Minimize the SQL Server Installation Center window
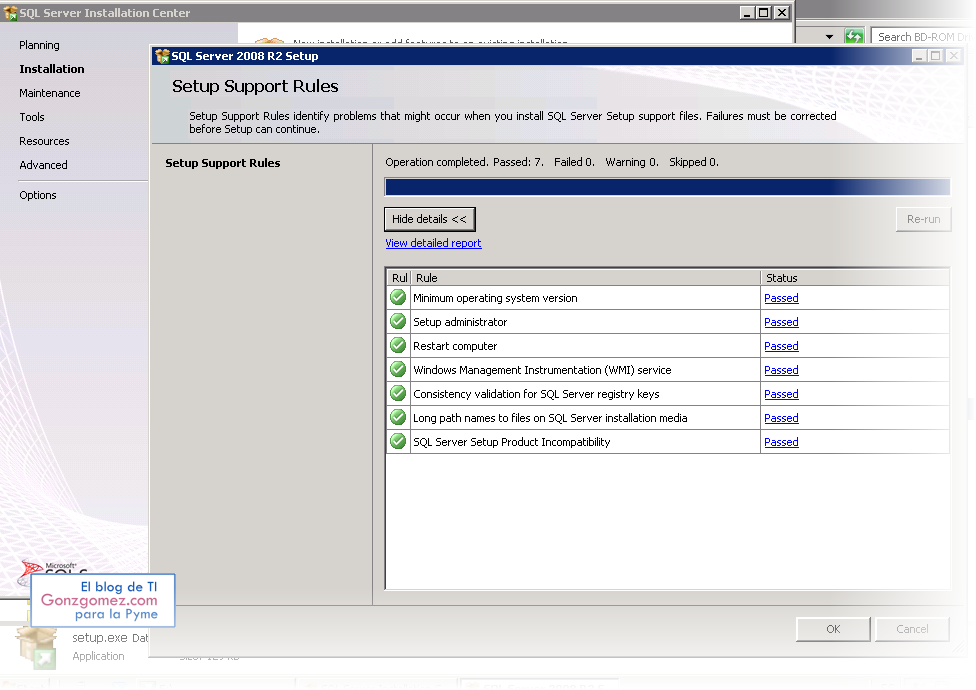 tap(747, 12)
